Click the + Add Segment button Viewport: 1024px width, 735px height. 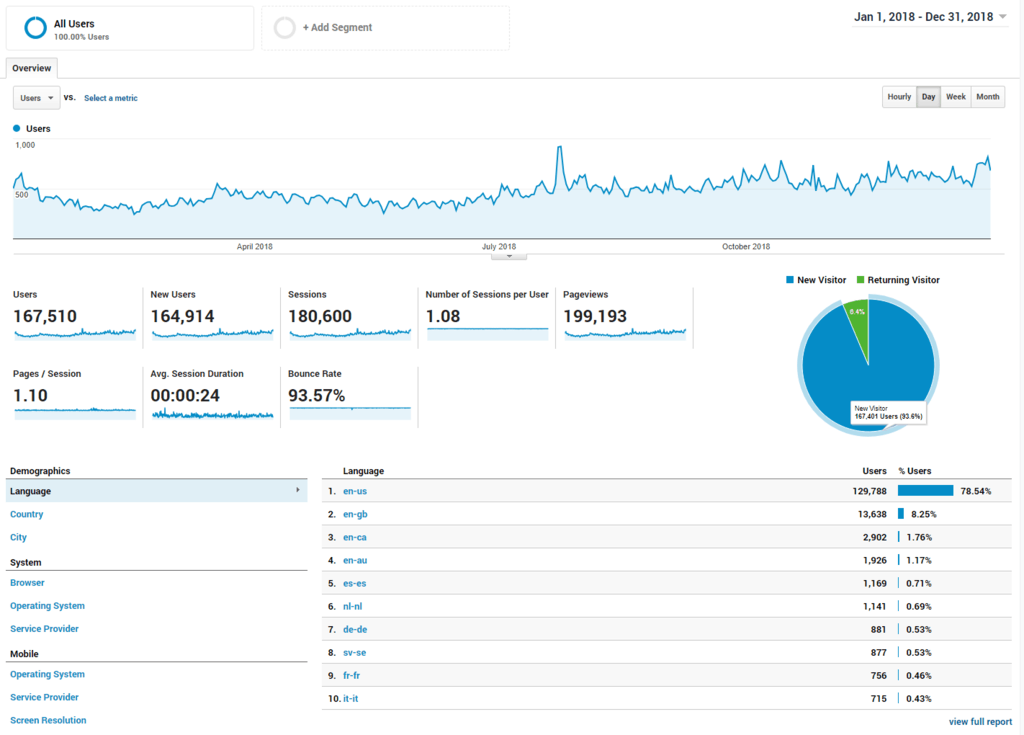tap(385, 28)
